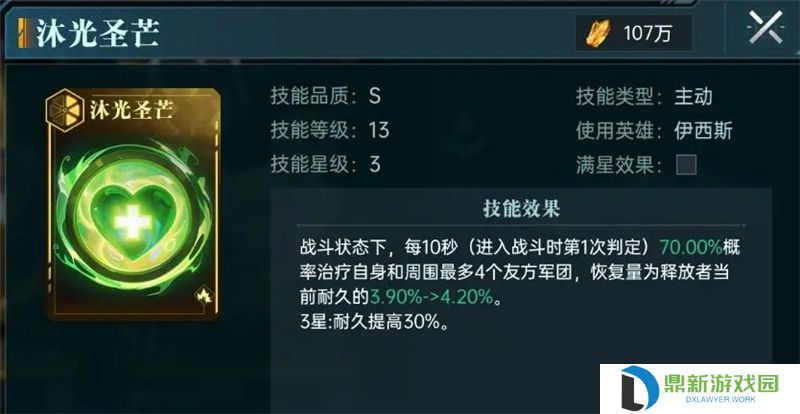The height and width of the screenshot is (414, 800).
Task: Click the 3.90%->4.20% upgrade values
Action: (x=432, y=297)
